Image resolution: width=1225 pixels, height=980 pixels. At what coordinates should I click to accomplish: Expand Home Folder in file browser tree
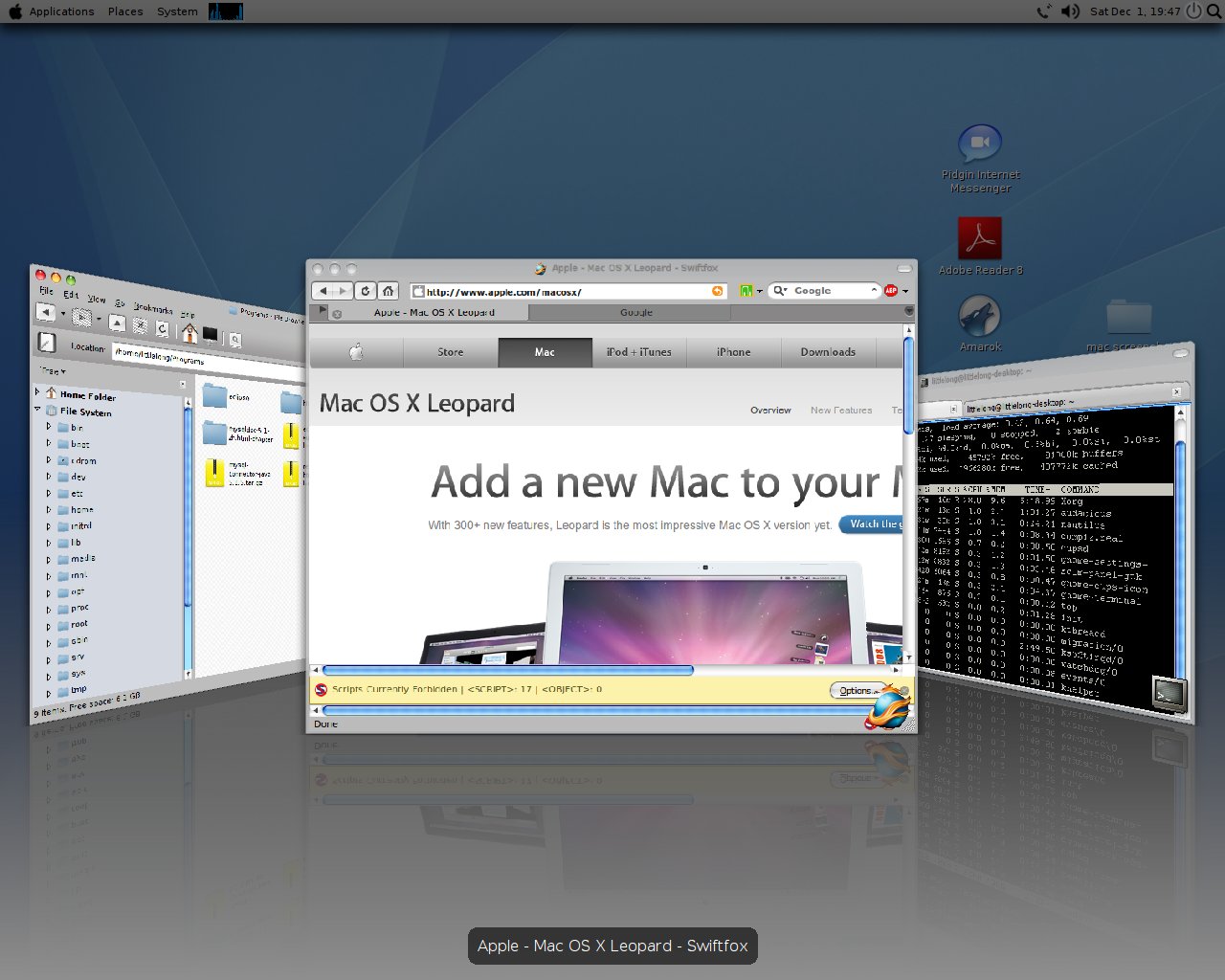tap(38, 390)
